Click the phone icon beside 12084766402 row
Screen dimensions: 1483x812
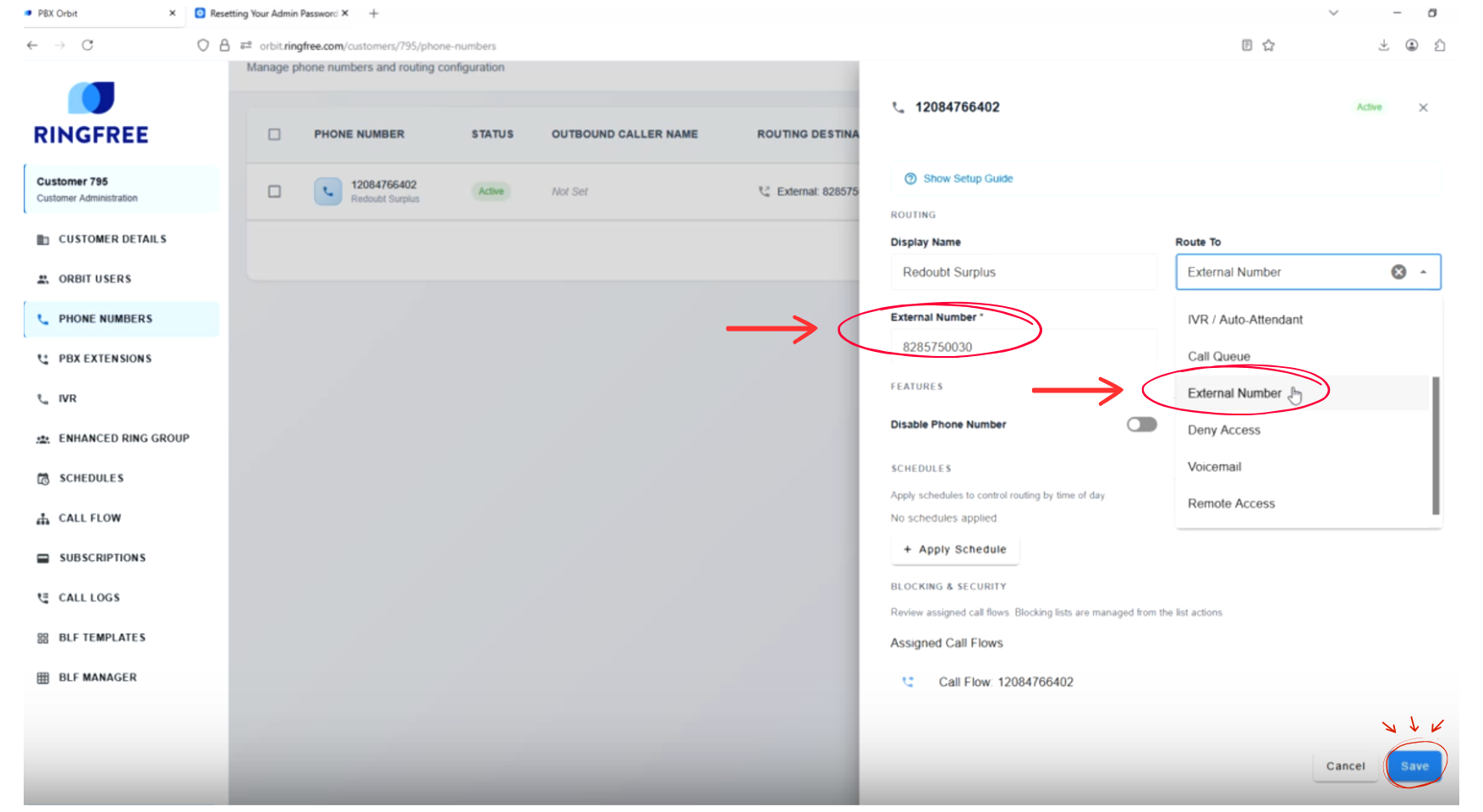327,191
